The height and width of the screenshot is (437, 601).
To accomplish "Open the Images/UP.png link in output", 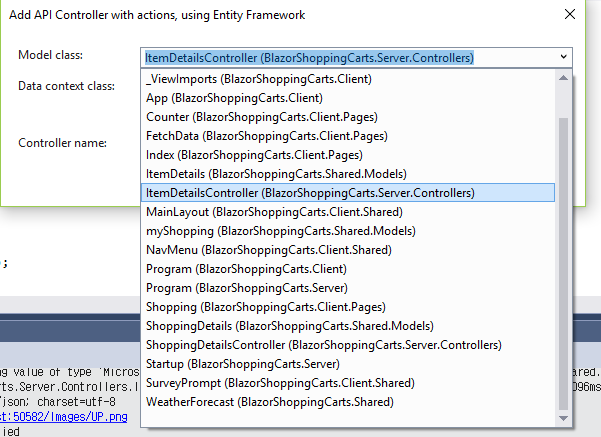I will (64, 417).
